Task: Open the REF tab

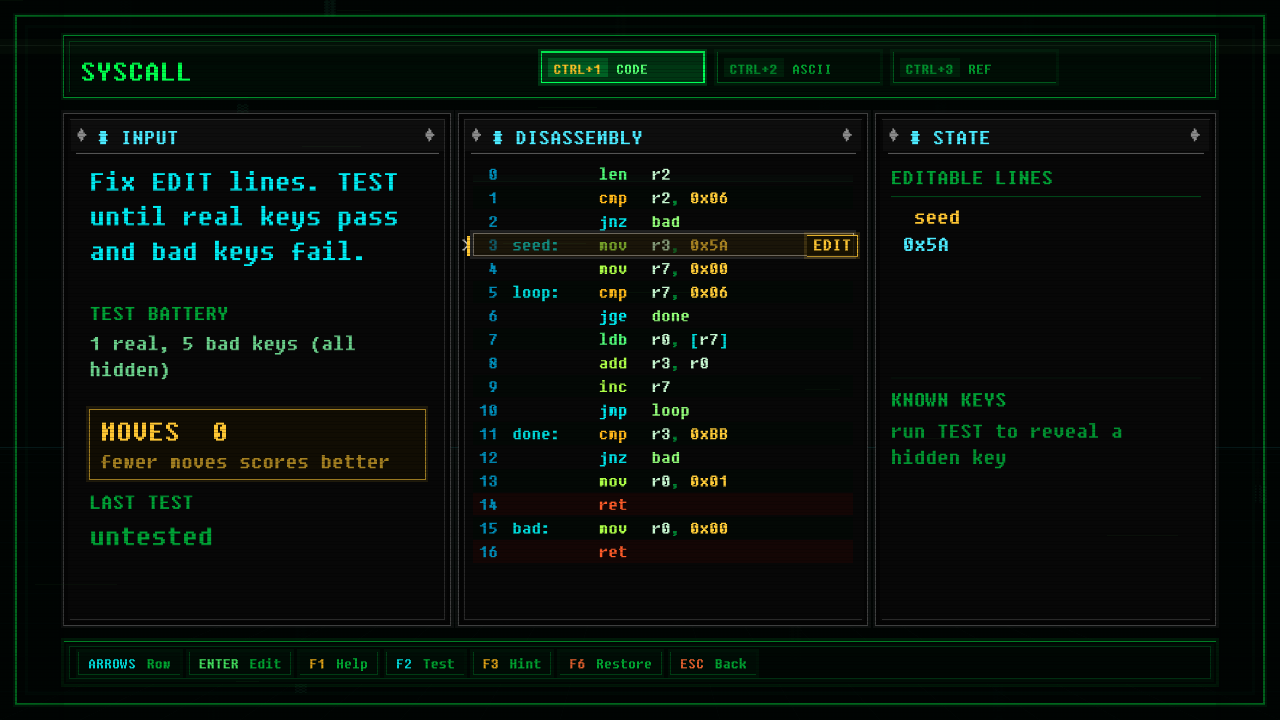Action: pyautogui.click(x=975, y=68)
